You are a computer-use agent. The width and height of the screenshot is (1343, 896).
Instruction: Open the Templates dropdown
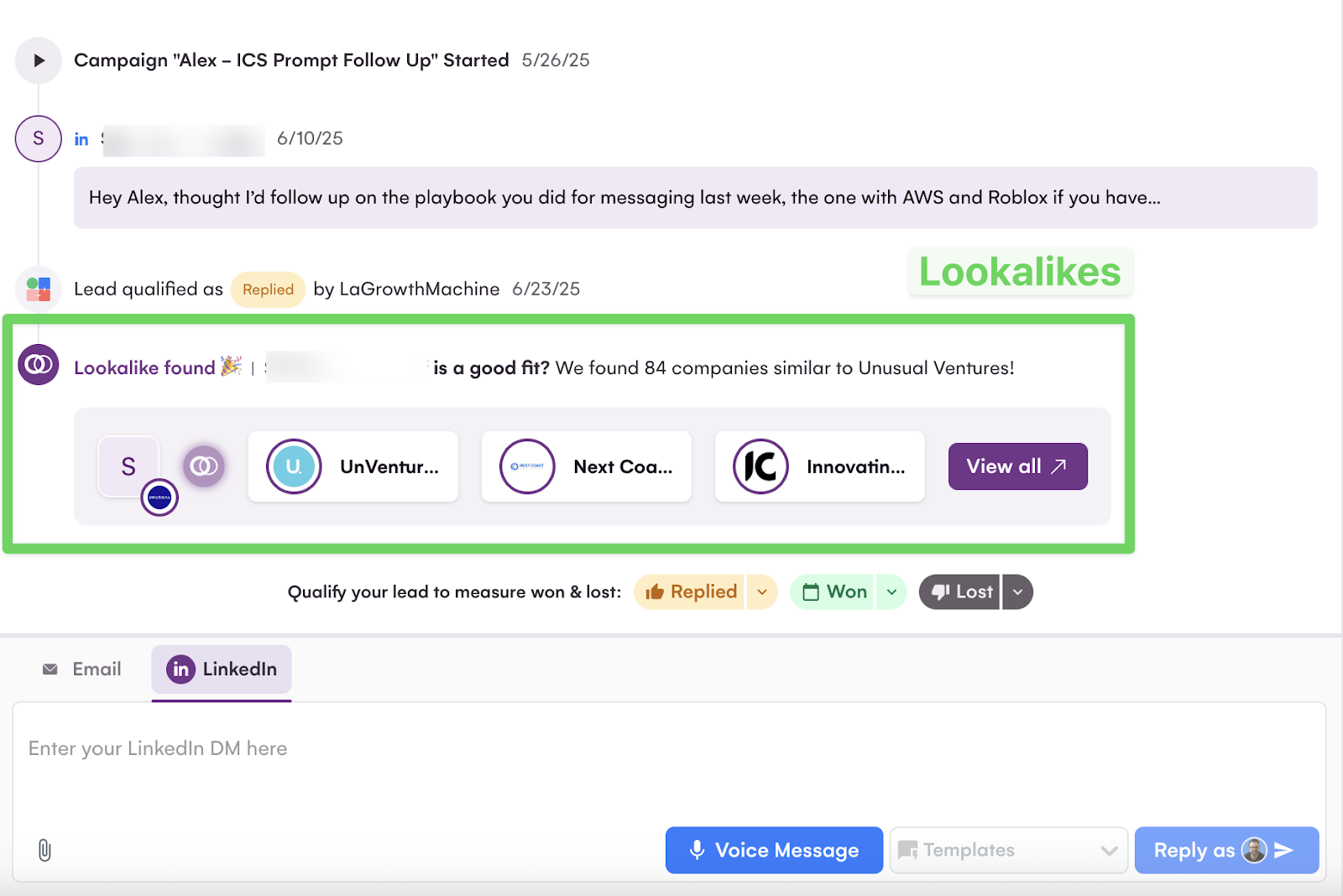1008,851
